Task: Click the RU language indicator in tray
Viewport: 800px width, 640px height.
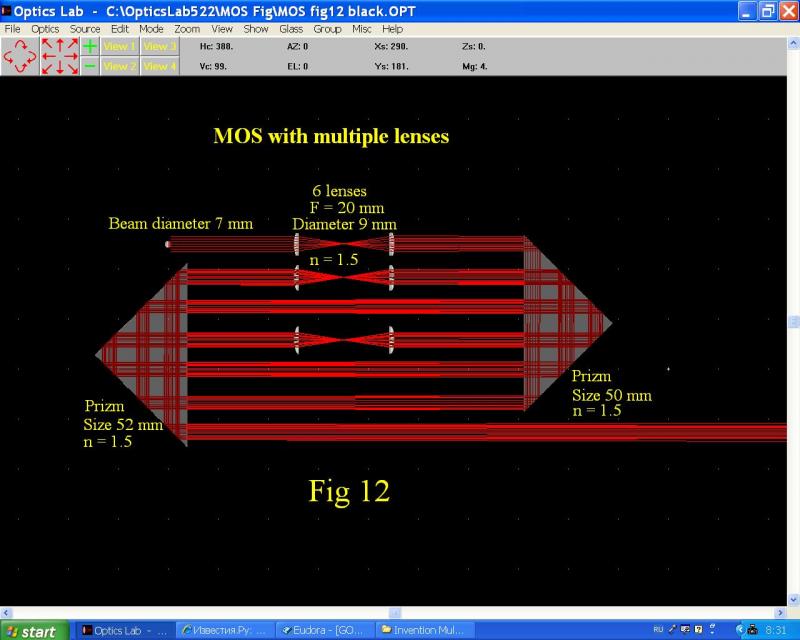Action: (658, 630)
